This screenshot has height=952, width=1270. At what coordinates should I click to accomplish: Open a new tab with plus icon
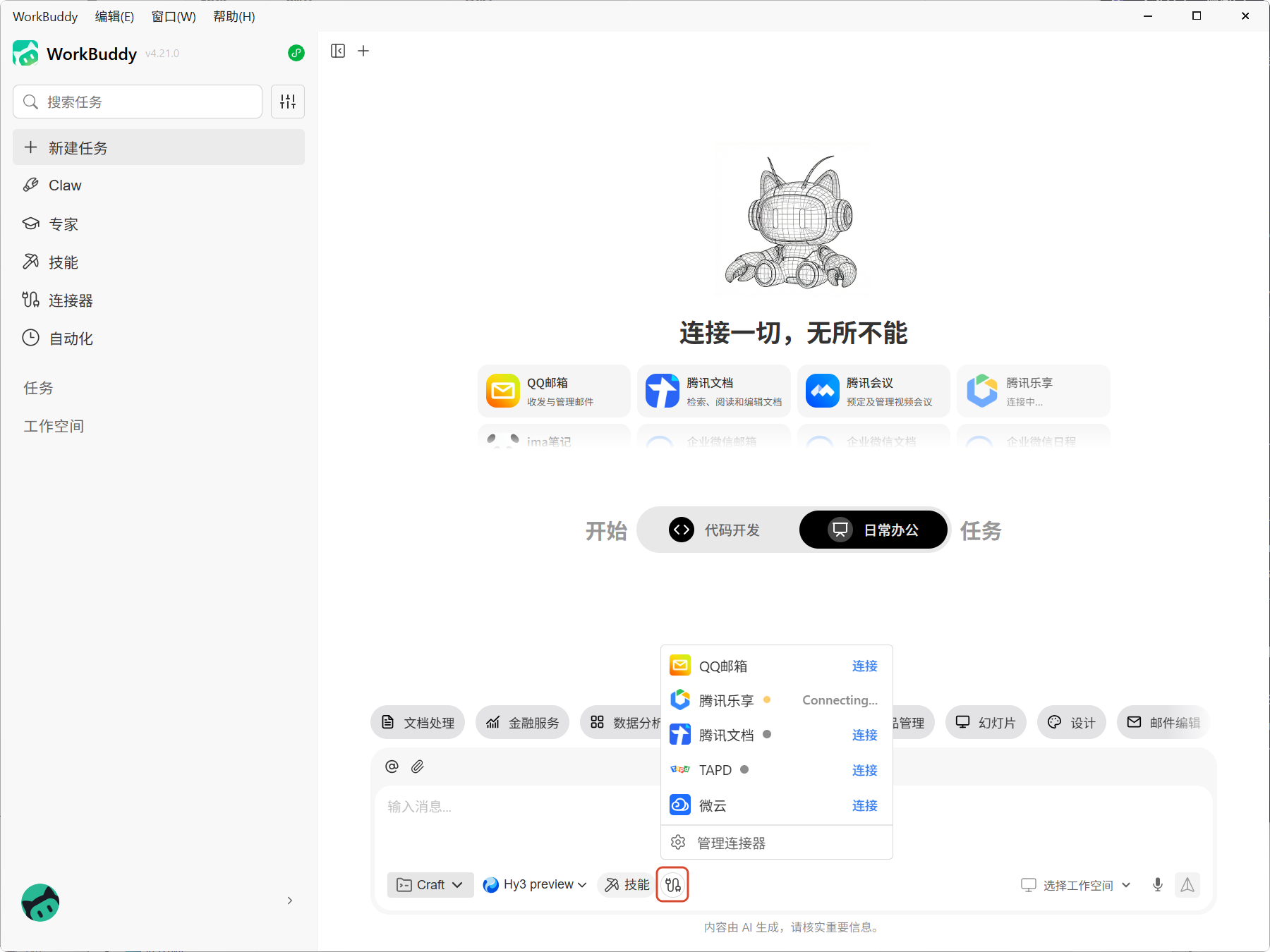click(363, 51)
